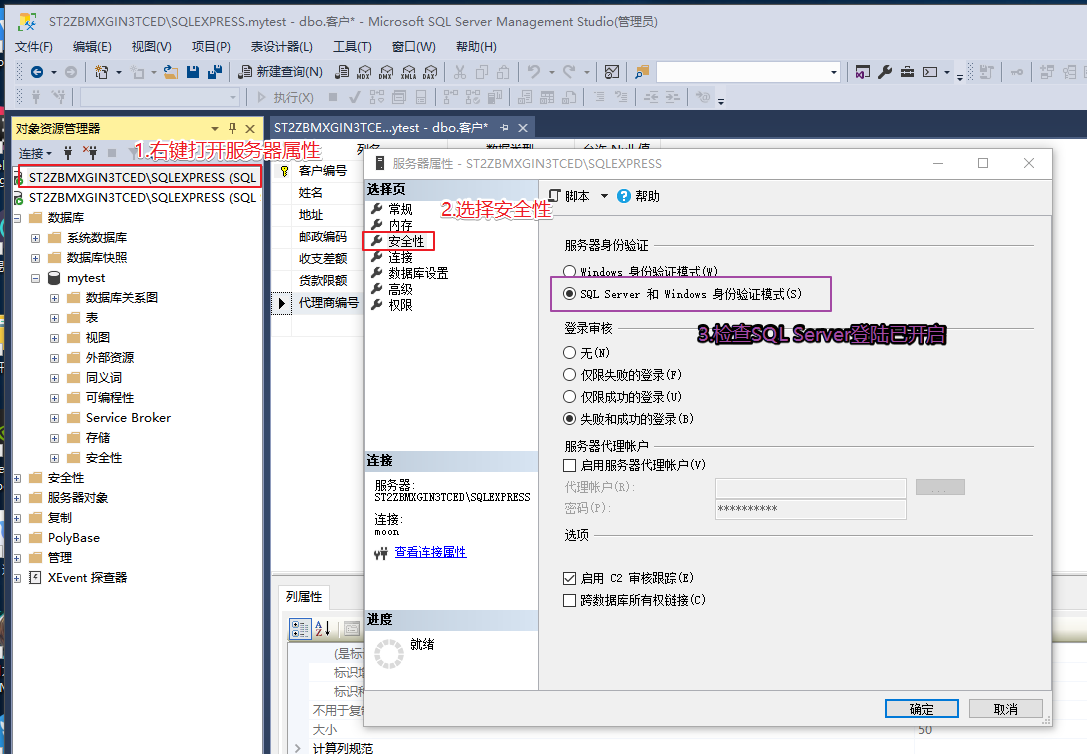Screen dimensions: 1087x754
Task: Click the wrench properties icon in toolbar
Action: click(x=885, y=71)
